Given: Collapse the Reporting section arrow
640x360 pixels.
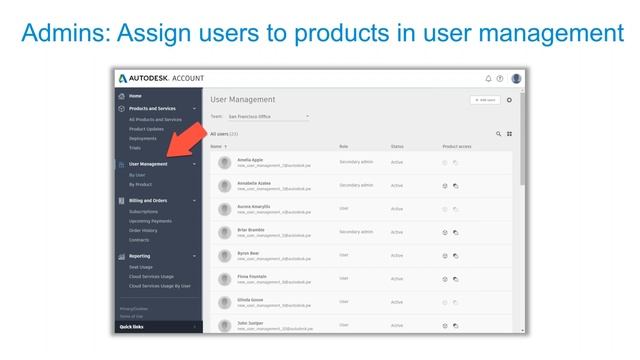Looking at the screenshot, I should click(x=194, y=256).
